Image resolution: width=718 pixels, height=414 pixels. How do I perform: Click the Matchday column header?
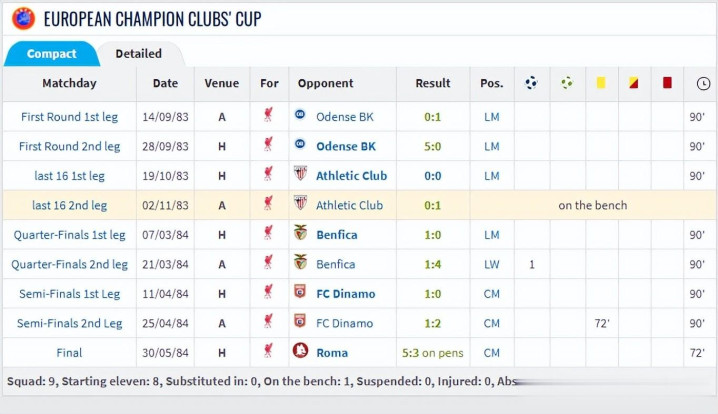click(x=69, y=84)
